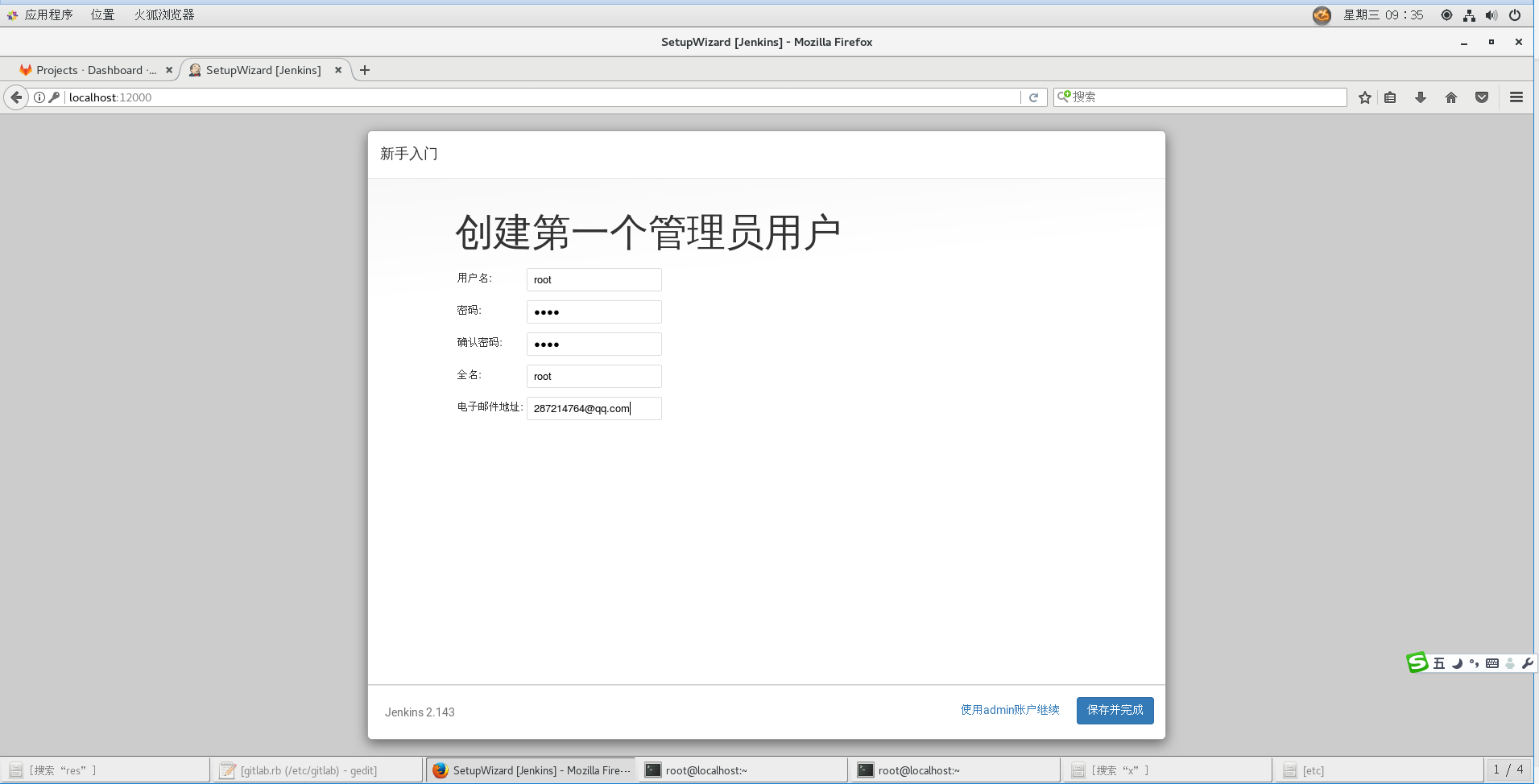Focus the 用户名 input field

[x=594, y=279]
